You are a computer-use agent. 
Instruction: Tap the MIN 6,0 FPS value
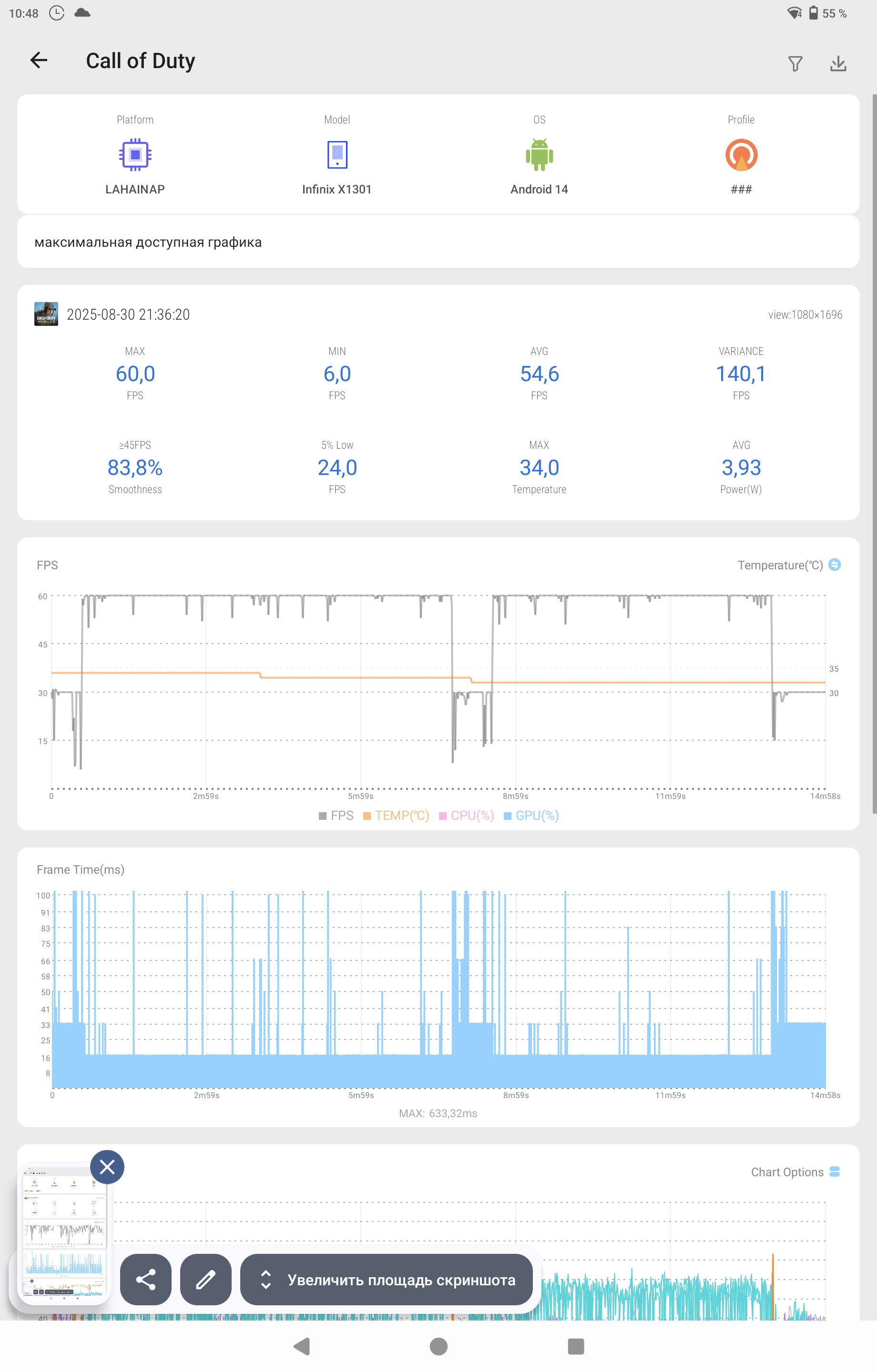point(337,374)
